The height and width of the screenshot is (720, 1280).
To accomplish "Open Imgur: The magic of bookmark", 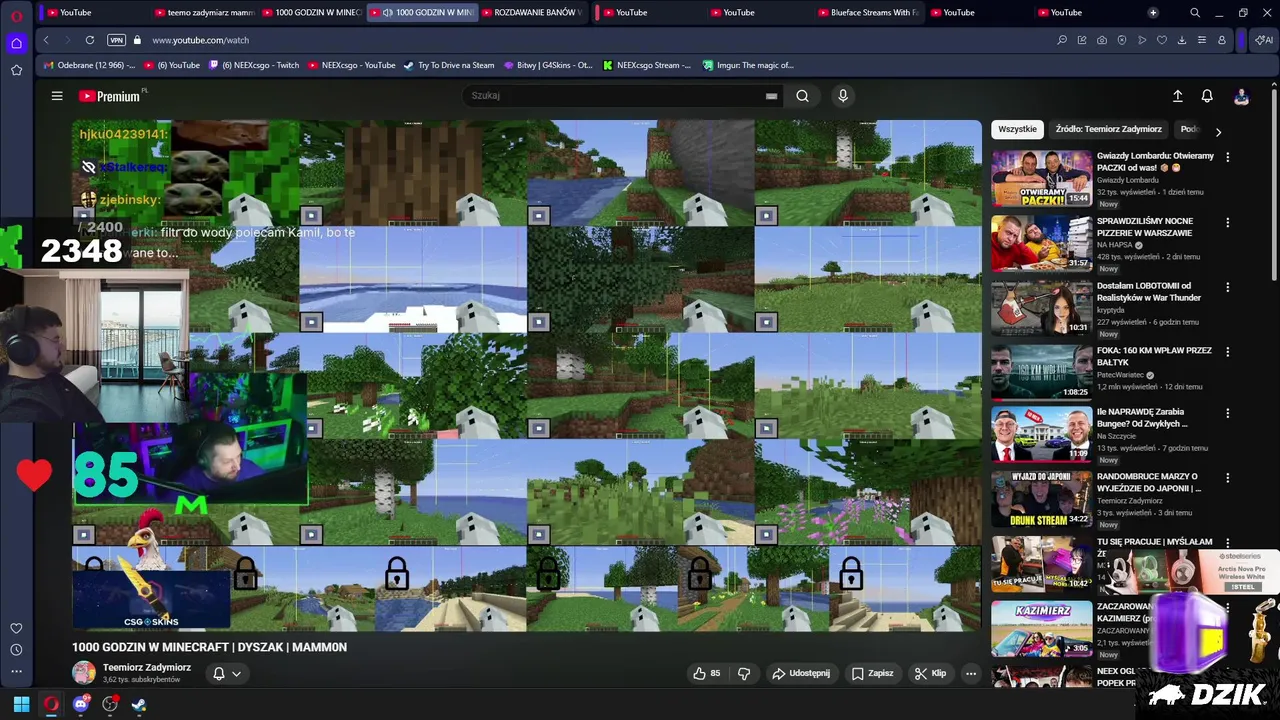I will coord(748,65).
